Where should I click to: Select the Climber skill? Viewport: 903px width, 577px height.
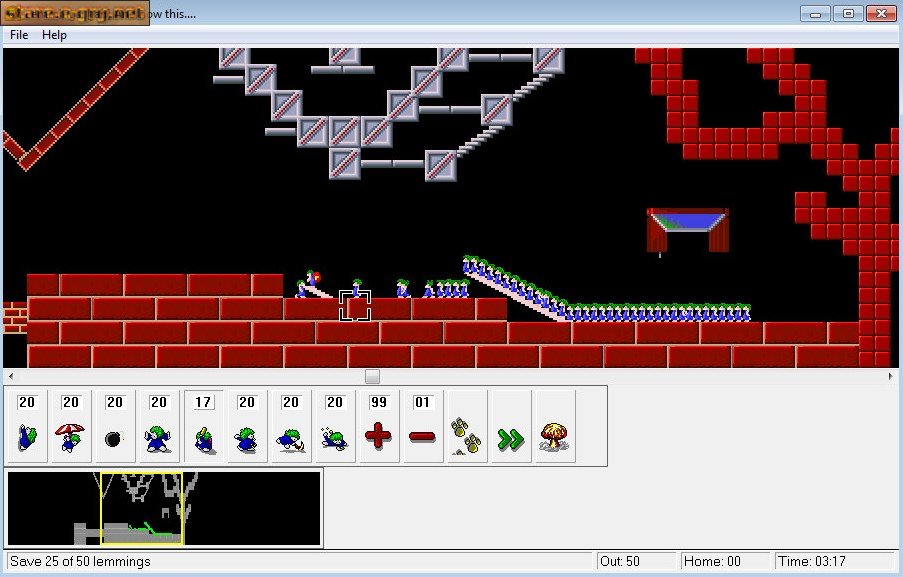pyautogui.click(x=26, y=426)
